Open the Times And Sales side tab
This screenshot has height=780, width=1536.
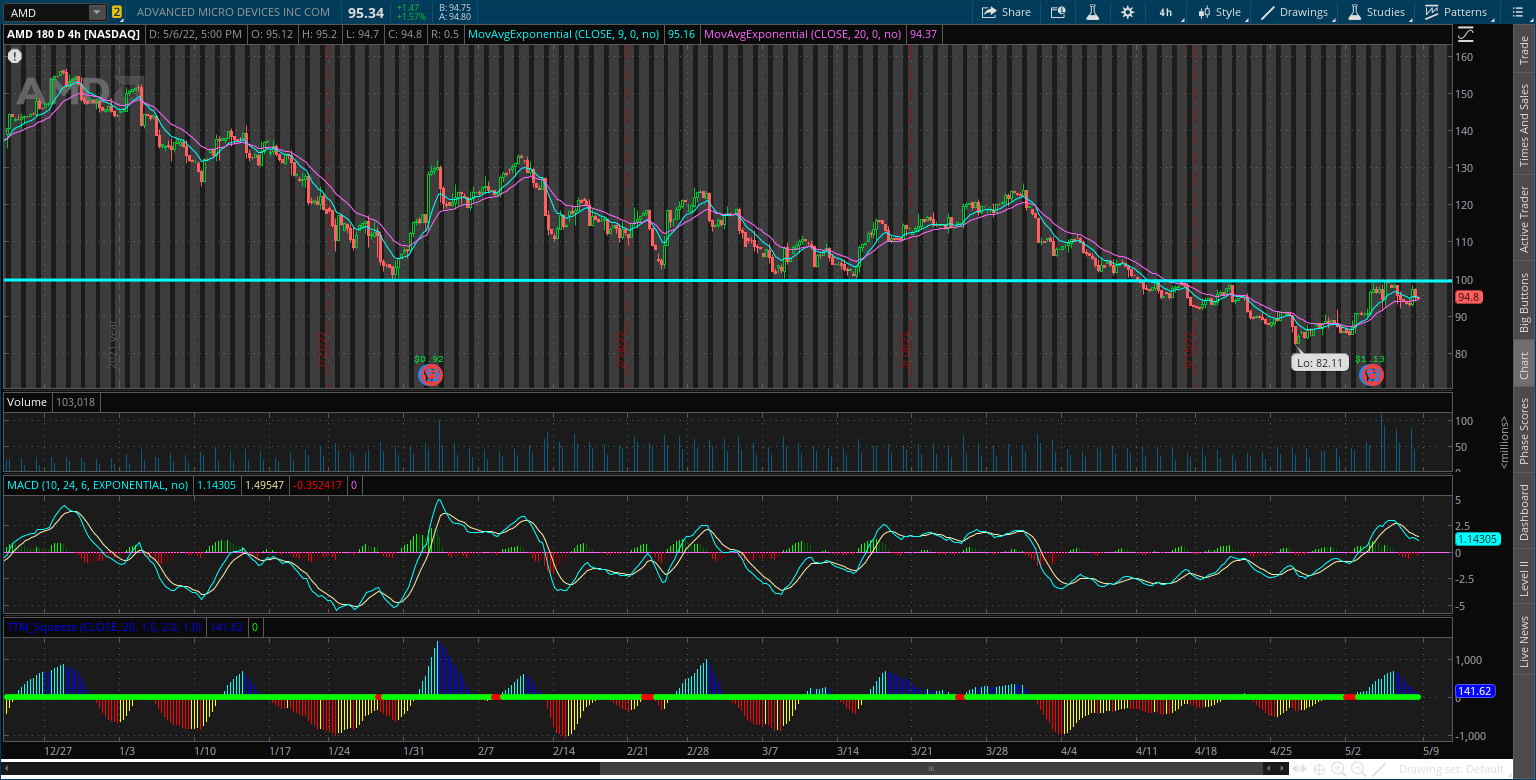1523,125
